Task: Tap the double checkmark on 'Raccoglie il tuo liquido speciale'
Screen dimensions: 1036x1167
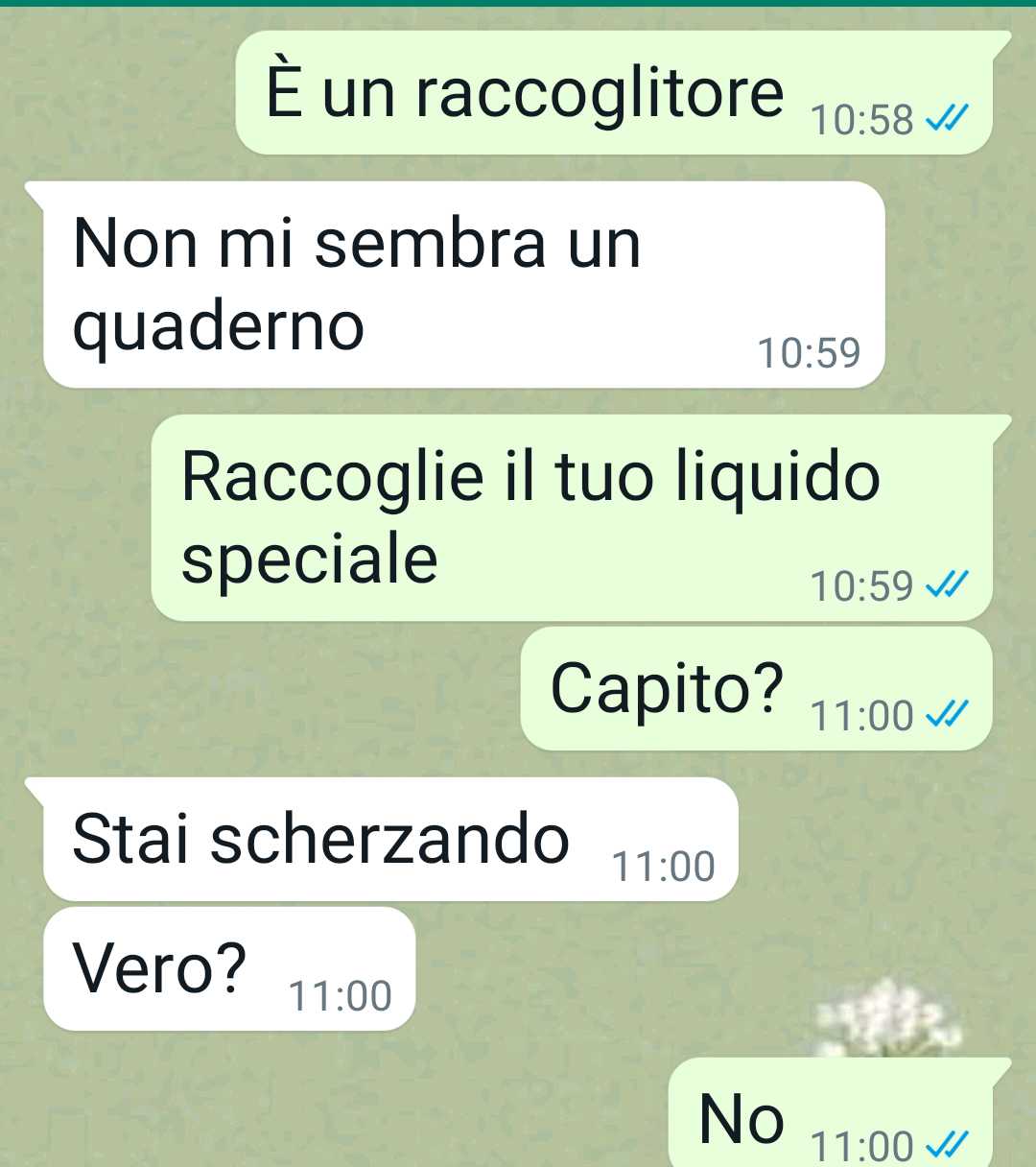Action: pyautogui.click(x=947, y=584)
